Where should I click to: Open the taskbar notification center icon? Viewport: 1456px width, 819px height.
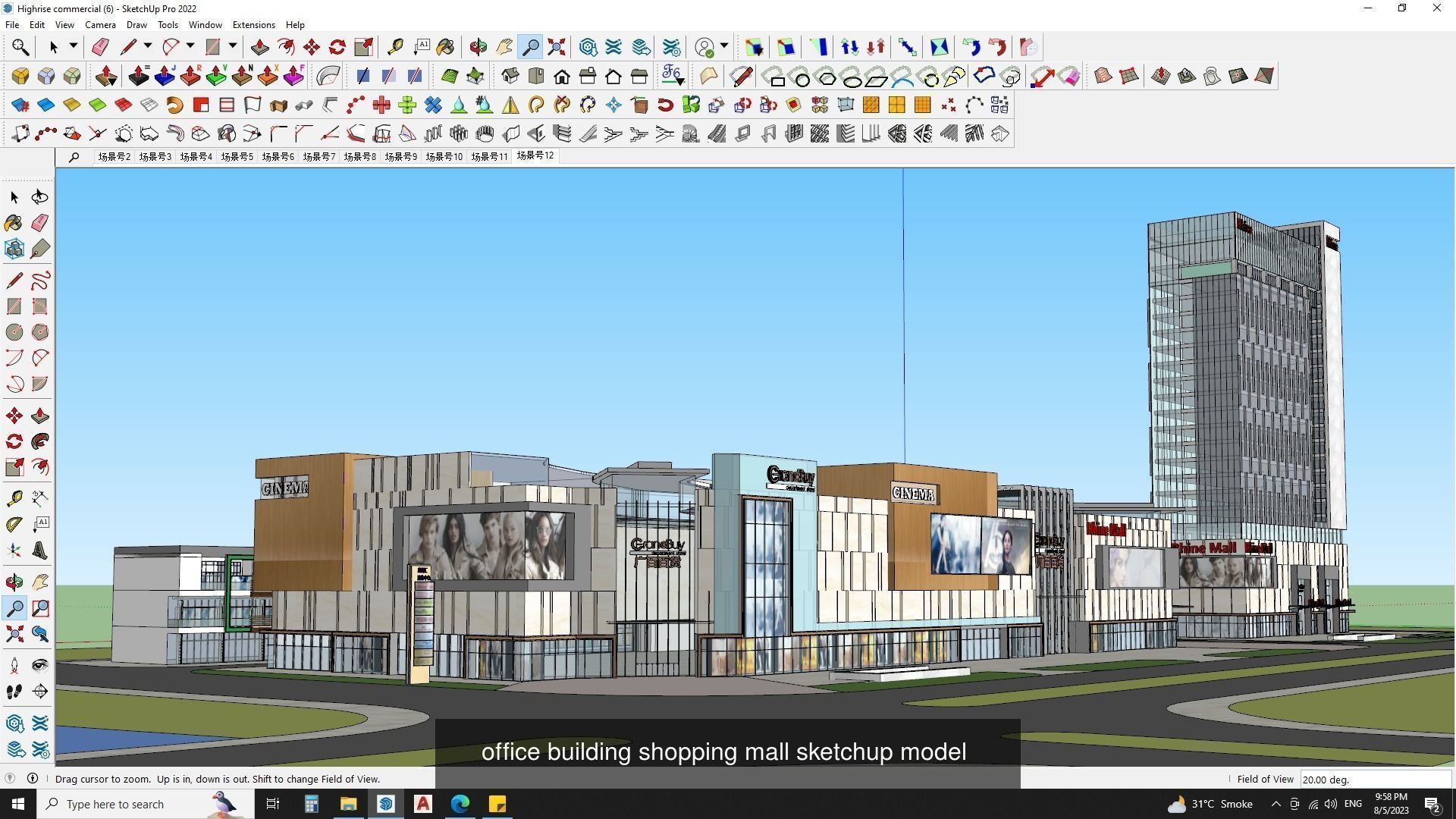pos(1433,804)
